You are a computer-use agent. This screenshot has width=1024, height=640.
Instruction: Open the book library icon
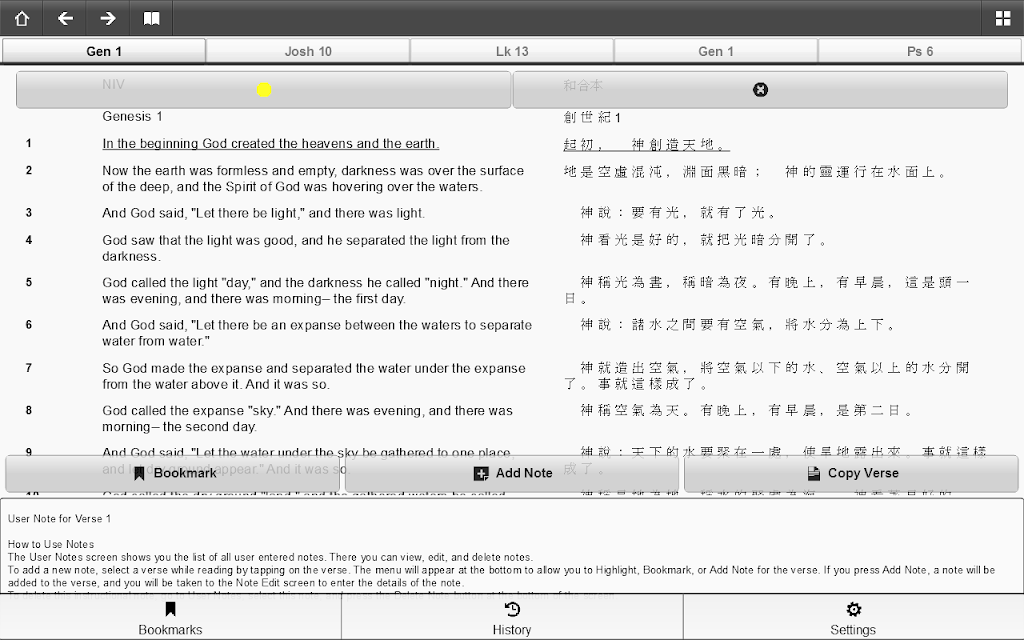click(x=152, y=18)
